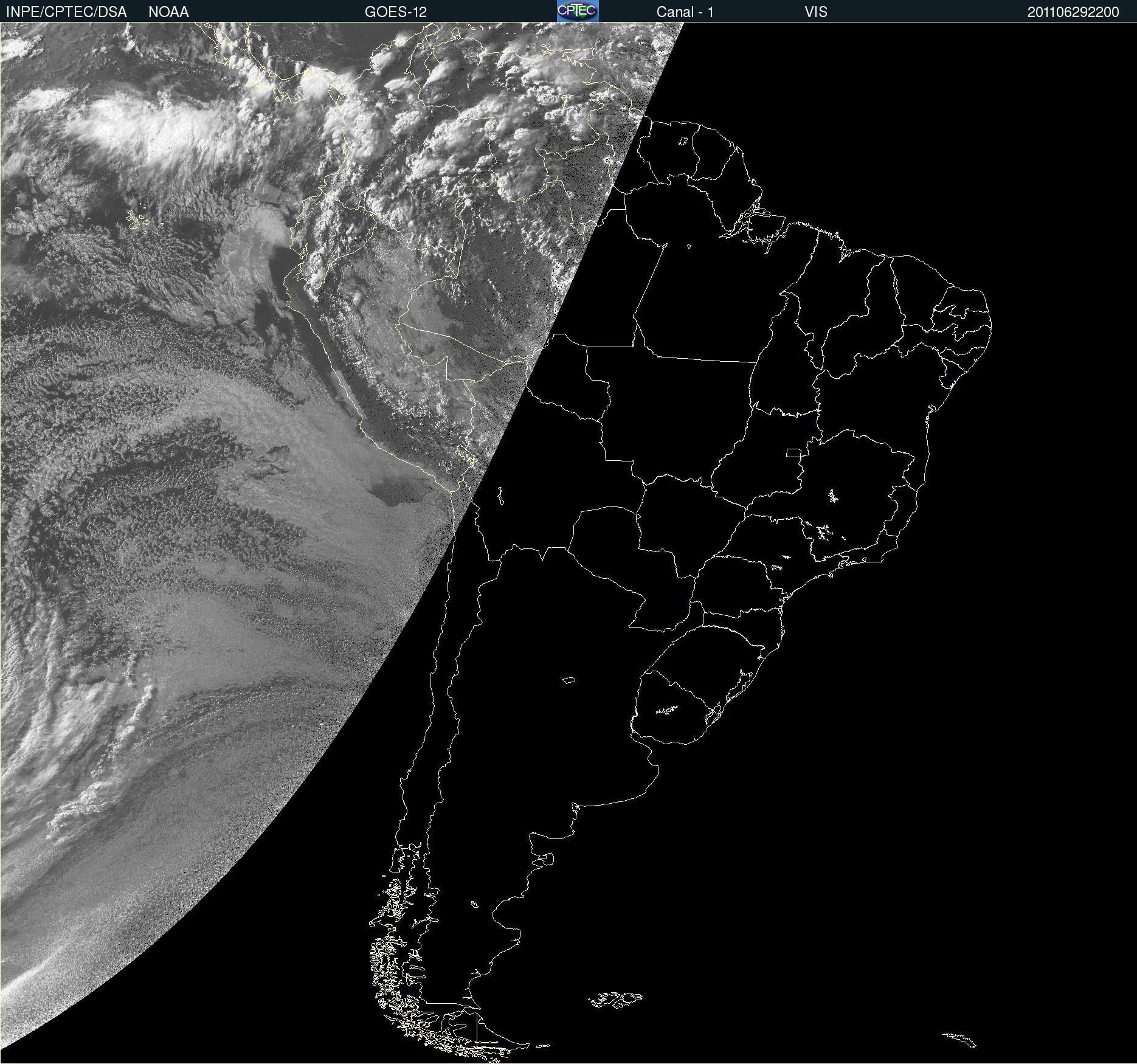Image resolution: width=1137 pixels, height=1064 pixels.
Task: Click the 201106292200 timestamp
Action: click(x=1073, y=12)
